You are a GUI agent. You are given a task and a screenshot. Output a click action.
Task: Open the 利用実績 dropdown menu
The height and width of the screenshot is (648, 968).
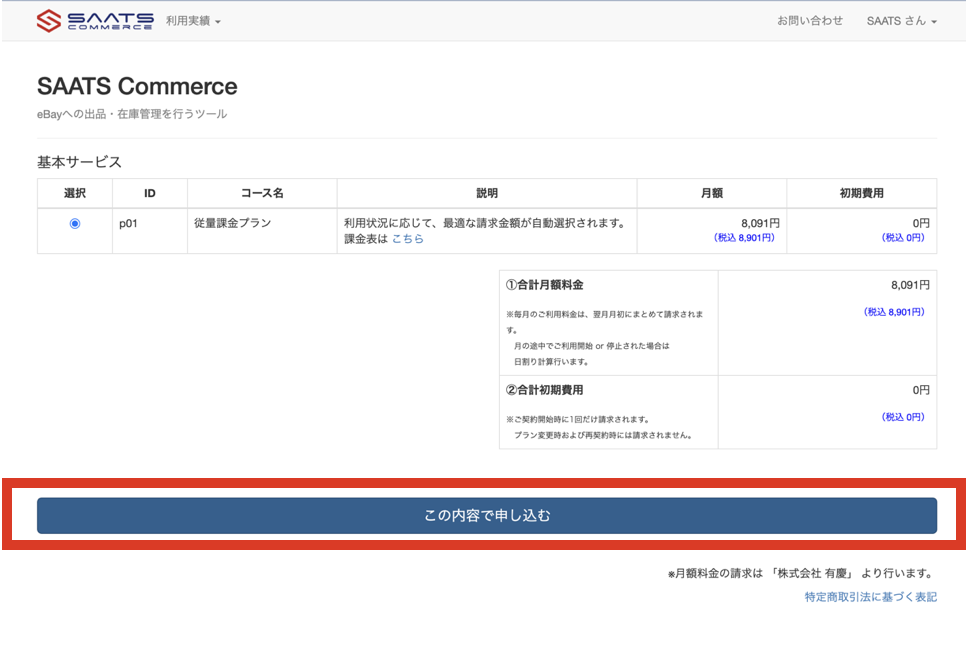point(193,21)
